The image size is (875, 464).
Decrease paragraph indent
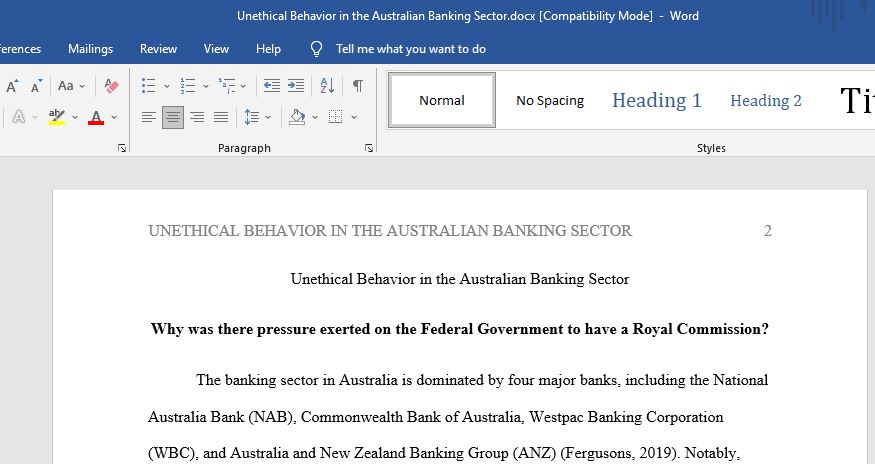click(272, 86)
